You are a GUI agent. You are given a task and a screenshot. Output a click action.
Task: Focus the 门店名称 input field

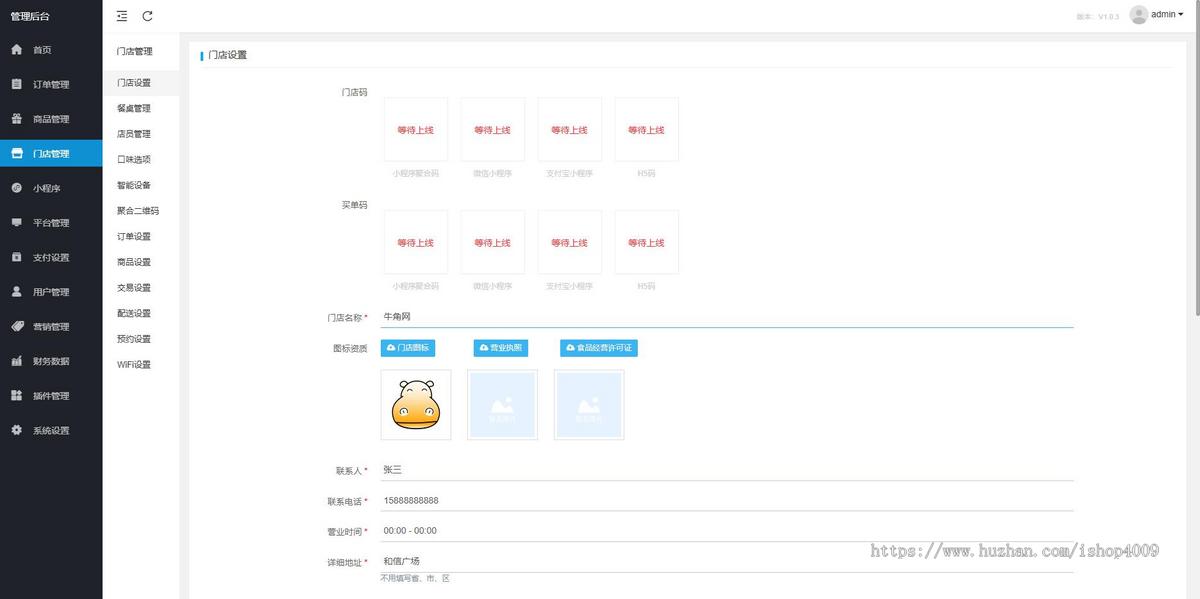[727, 317]
